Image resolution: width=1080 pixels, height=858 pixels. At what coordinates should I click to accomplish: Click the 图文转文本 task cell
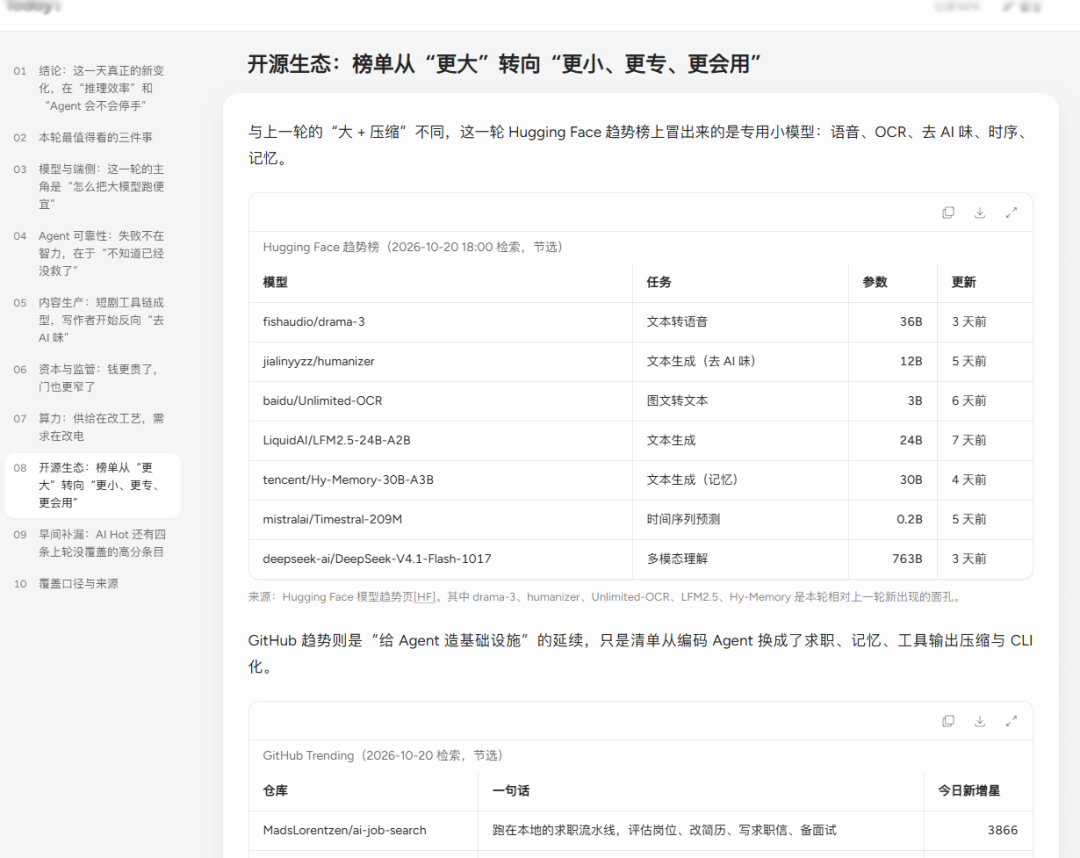click(x=740, y=401)
